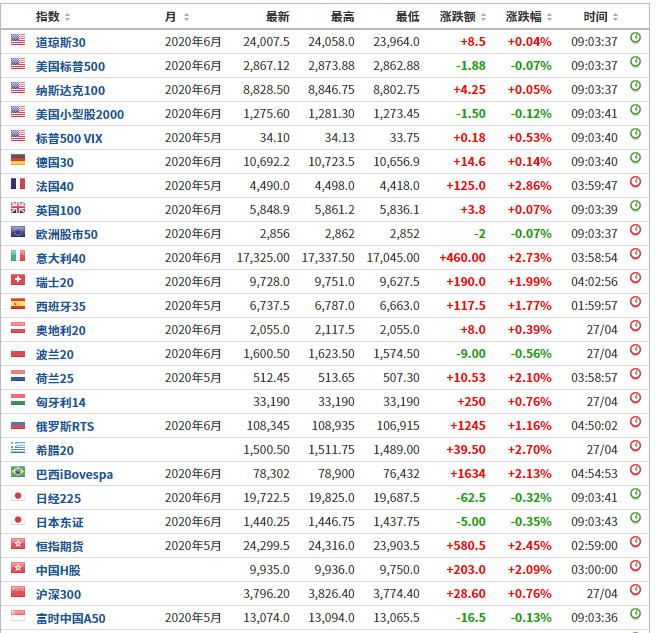Click the US flag next to 道琼斯30

click(x=18, y=39)
